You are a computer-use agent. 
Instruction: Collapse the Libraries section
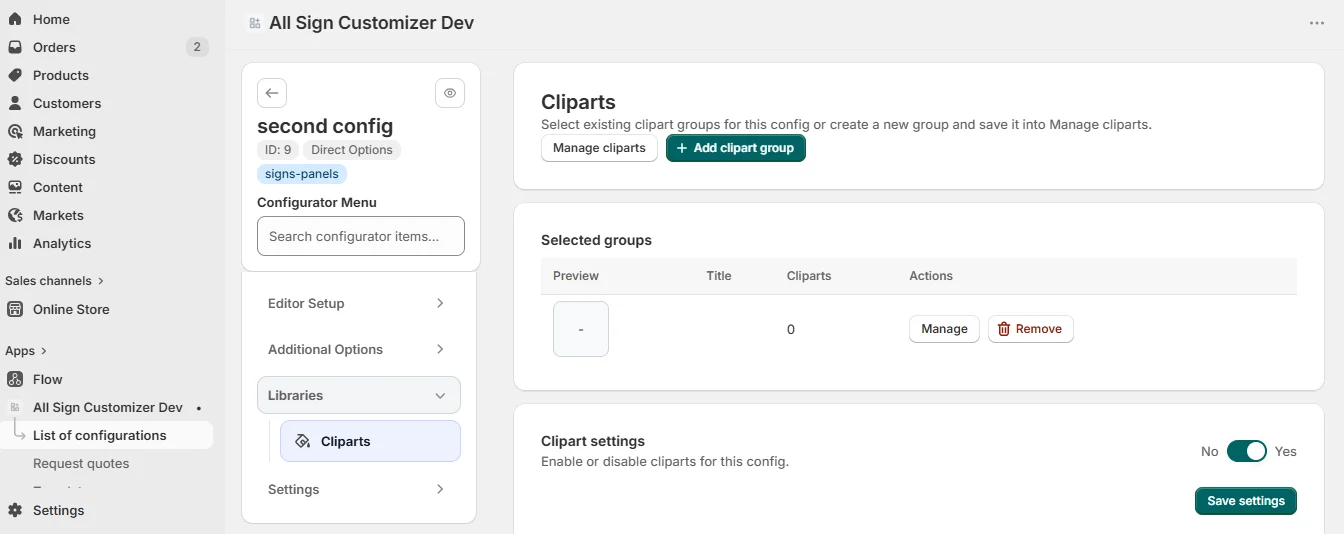click(x=359, y=395)
